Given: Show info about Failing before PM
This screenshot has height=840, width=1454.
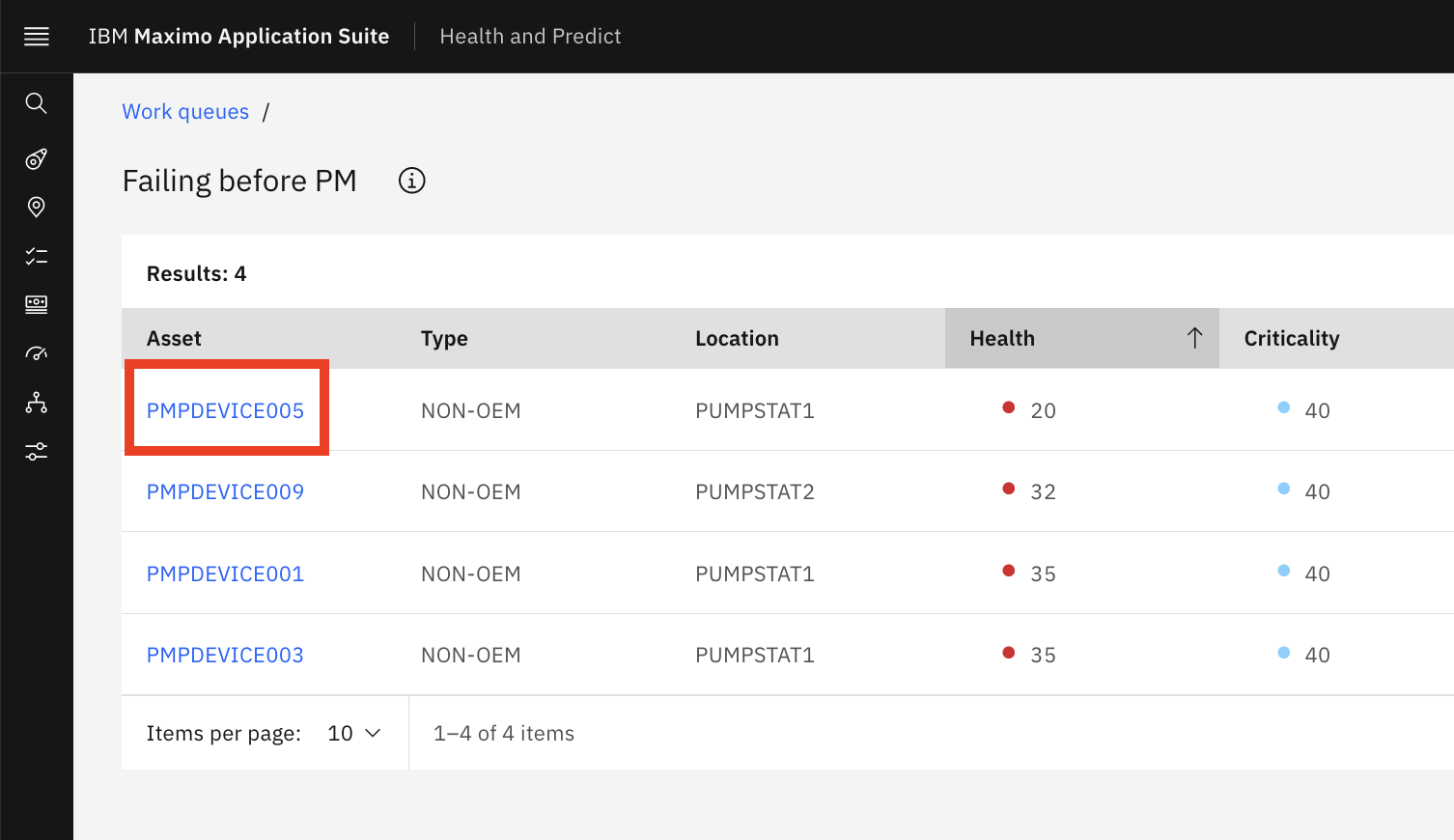Looking at the screenshot, I should click(412, 181).
